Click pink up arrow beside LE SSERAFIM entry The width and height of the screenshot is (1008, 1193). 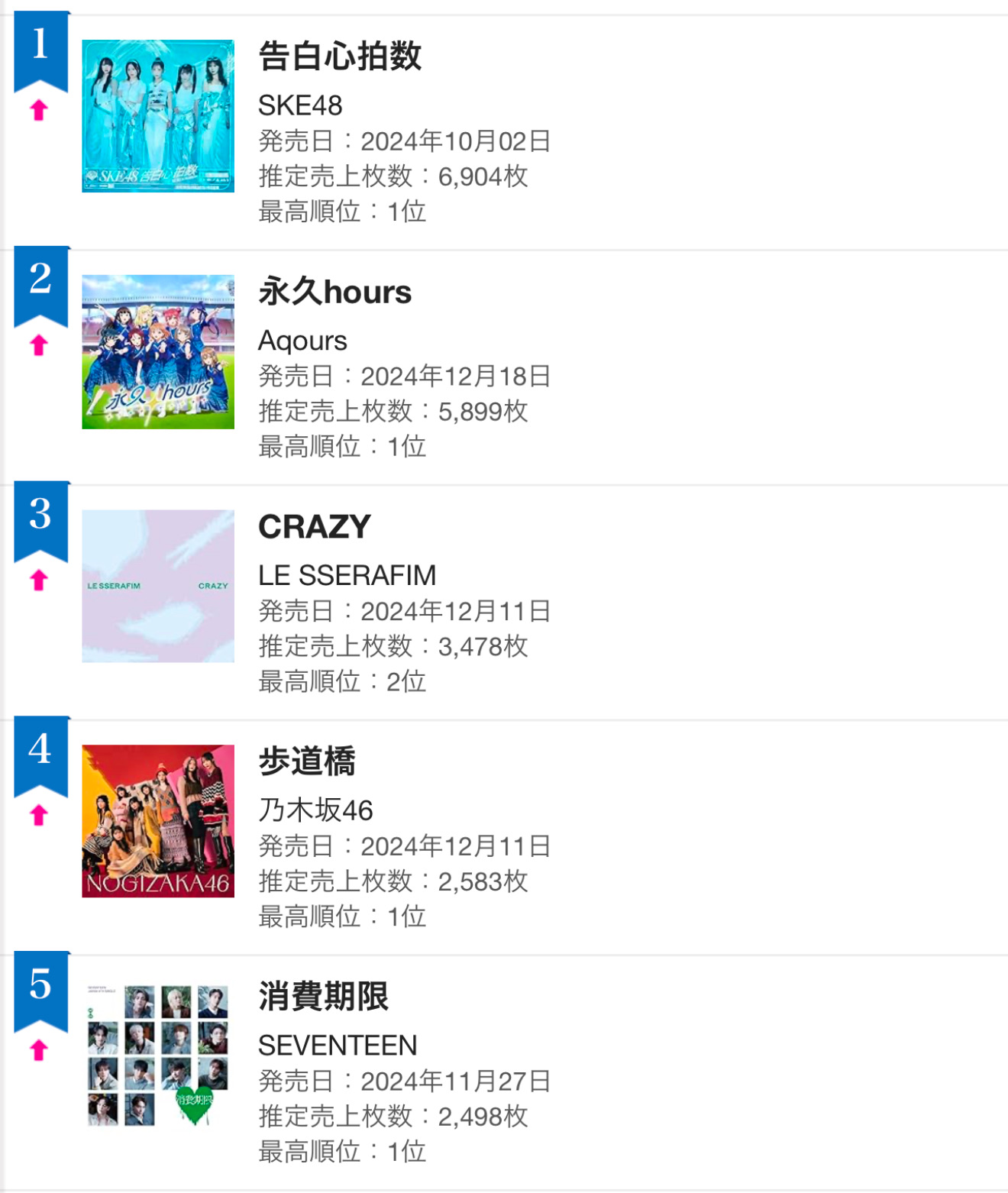tap(39, 581)
